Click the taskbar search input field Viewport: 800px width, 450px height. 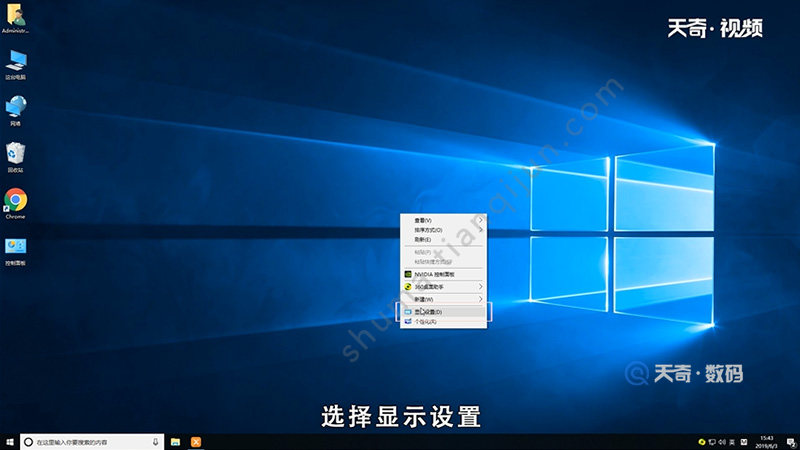(92, 442)
